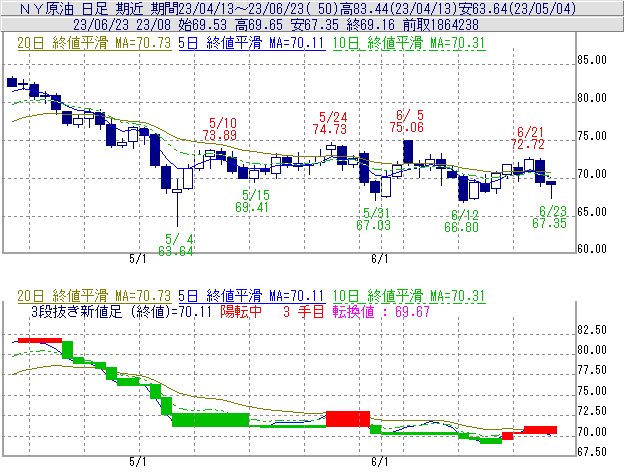The image size is (624, 475).
Task: Click the 5日 終値平滑 label in lower chart
Action: (x=252, y=296)
